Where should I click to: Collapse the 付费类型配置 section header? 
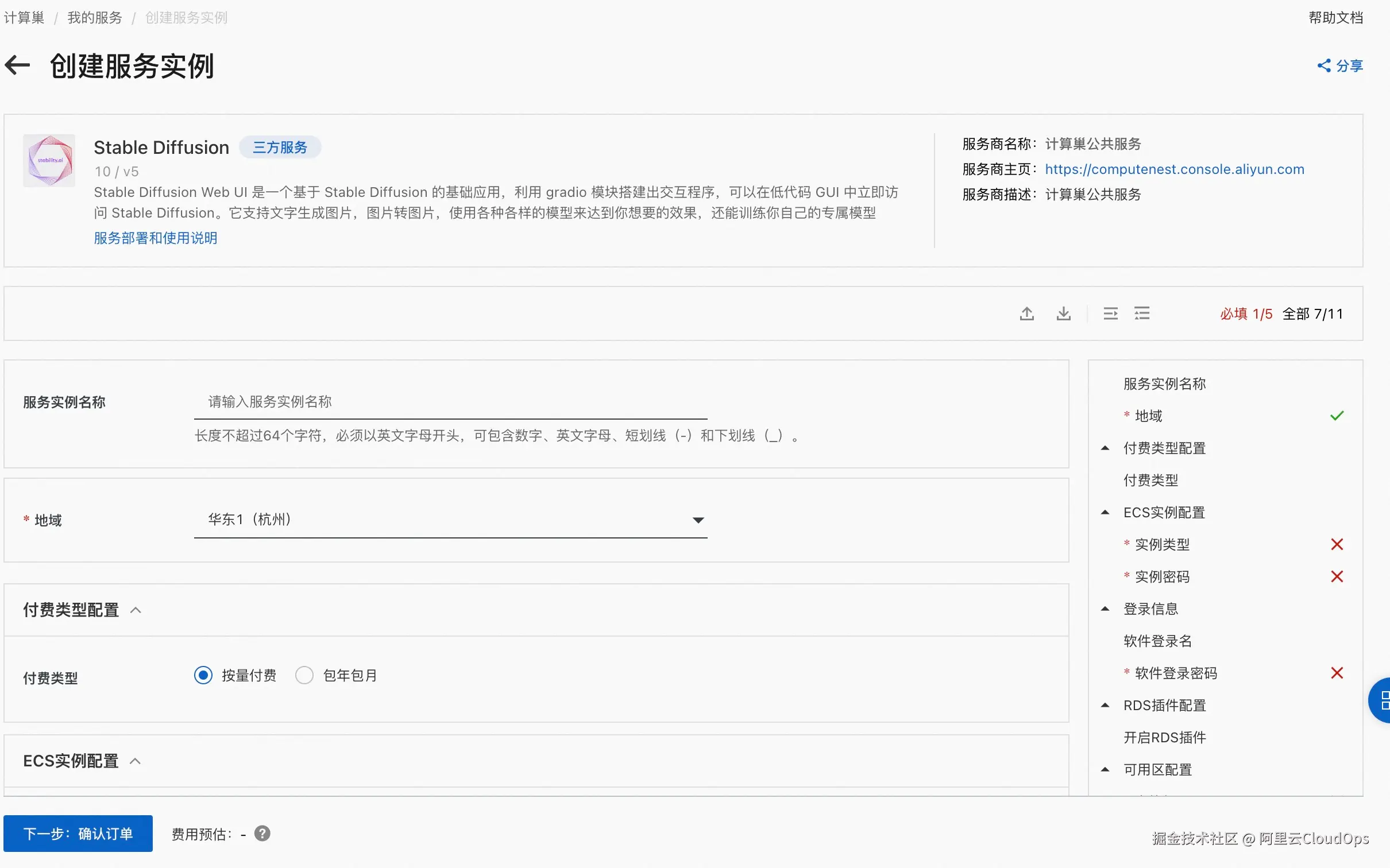coord(136,610)
